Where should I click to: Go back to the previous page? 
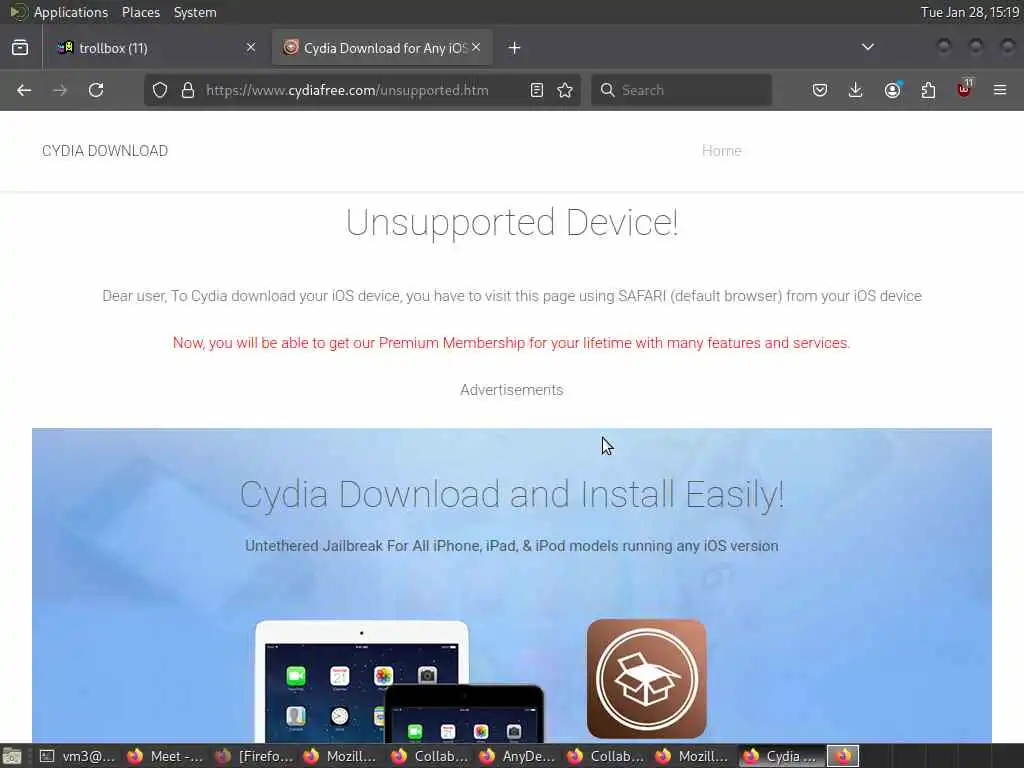[24, 90]
